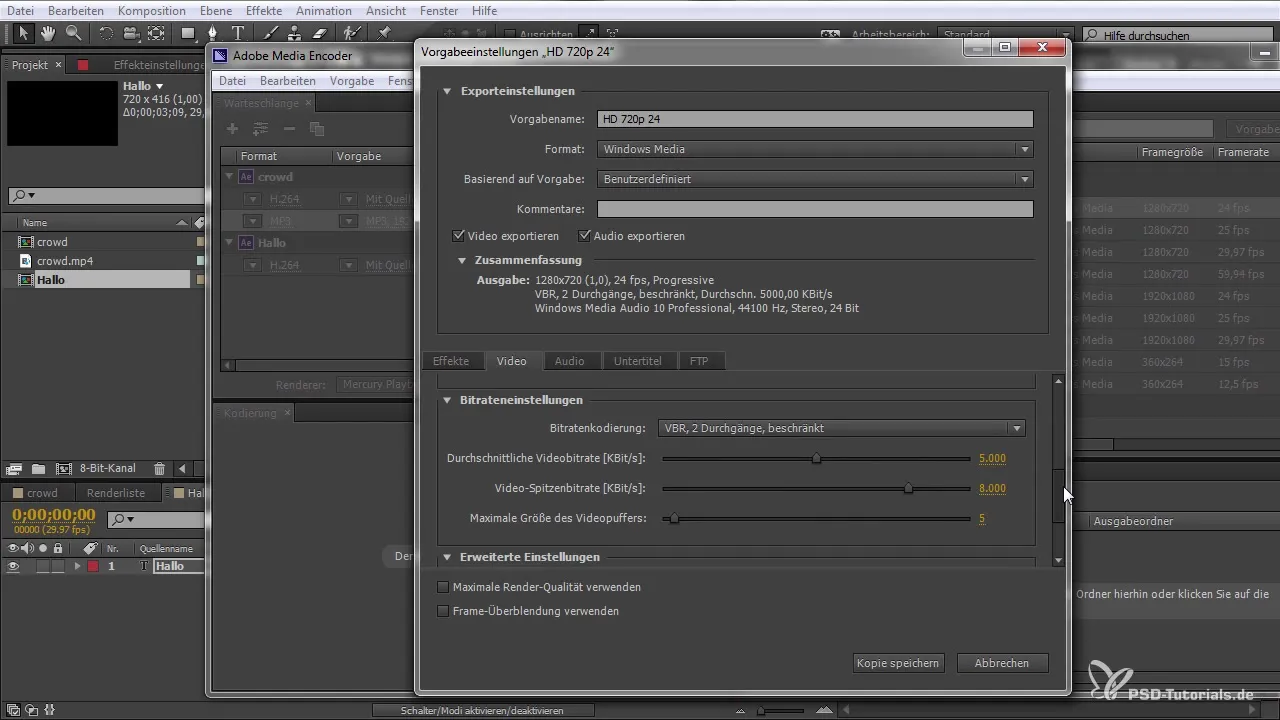
Task: Click the Abbrechen button
Action: [x=1002, y=663]
